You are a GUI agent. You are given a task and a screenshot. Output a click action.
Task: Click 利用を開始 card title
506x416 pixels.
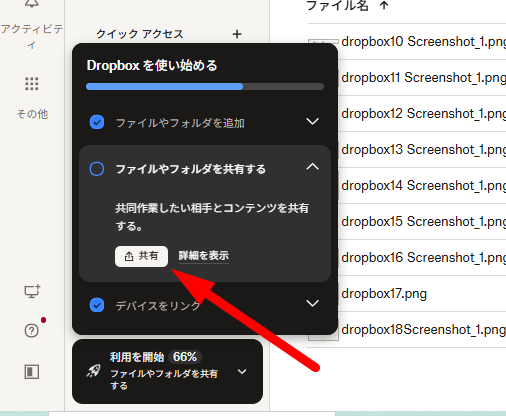(137, 357)
